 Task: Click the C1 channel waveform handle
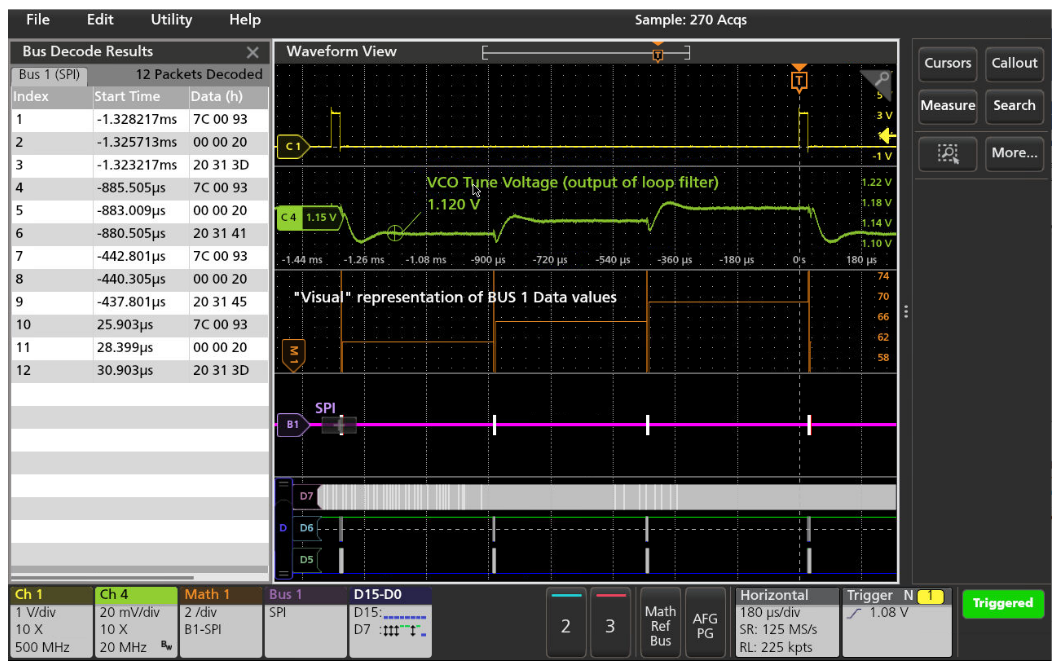pos(292,147)
